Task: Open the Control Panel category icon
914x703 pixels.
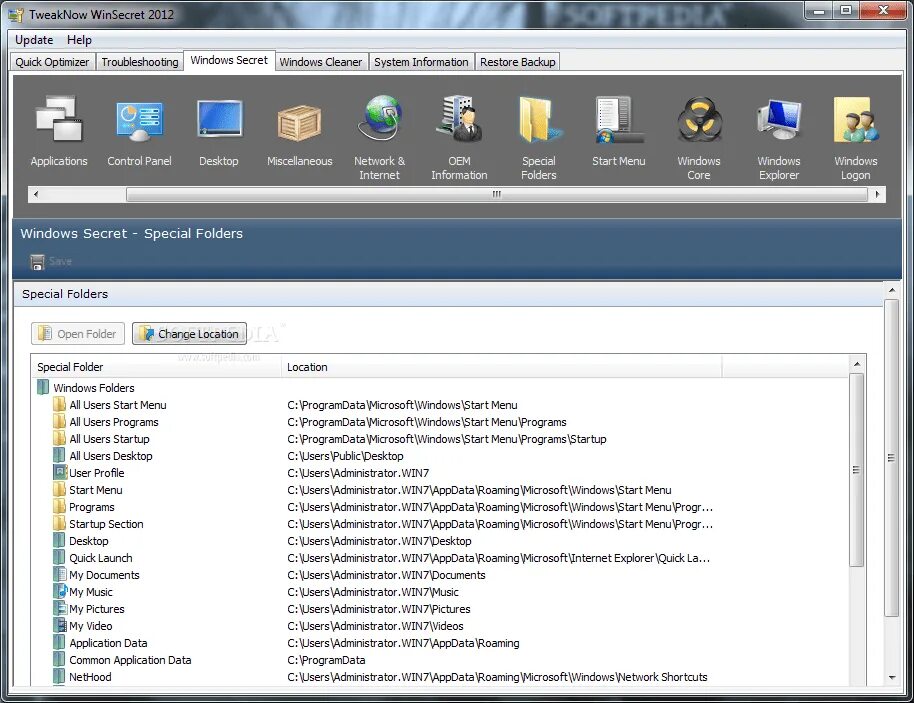Action: tap(139, 121)
